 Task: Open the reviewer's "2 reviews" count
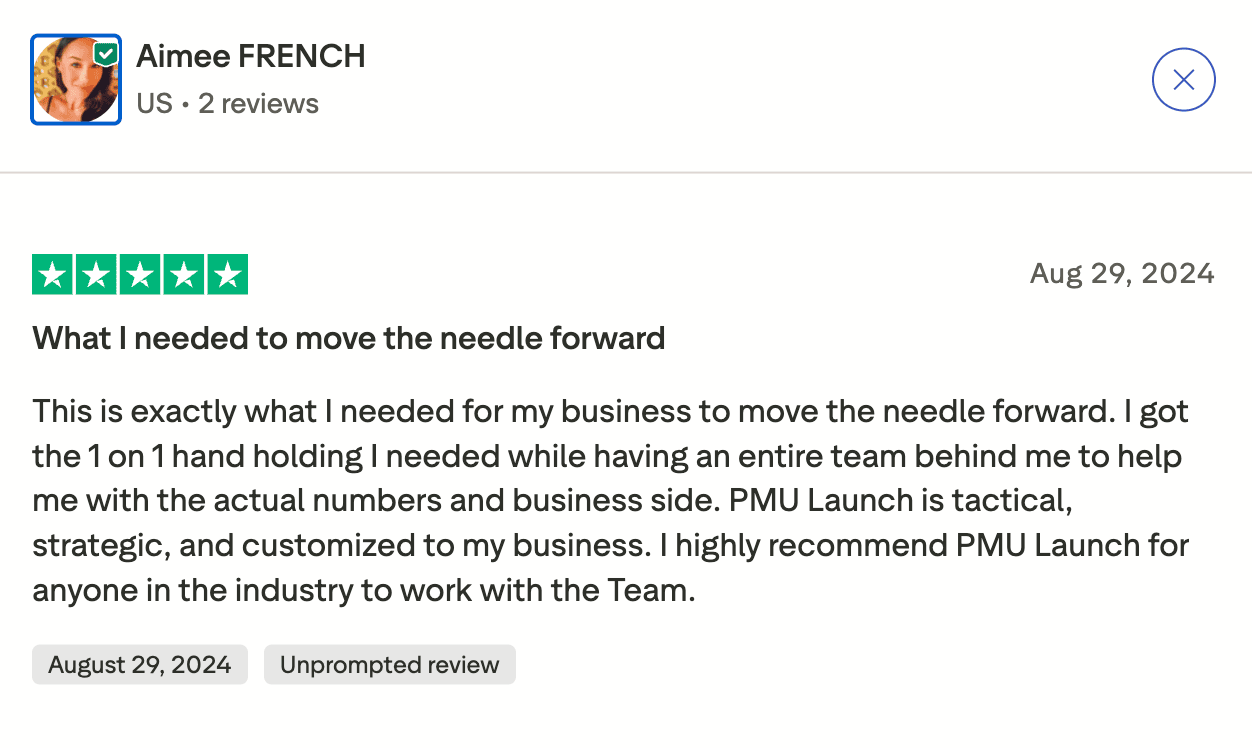click(258, 104)
